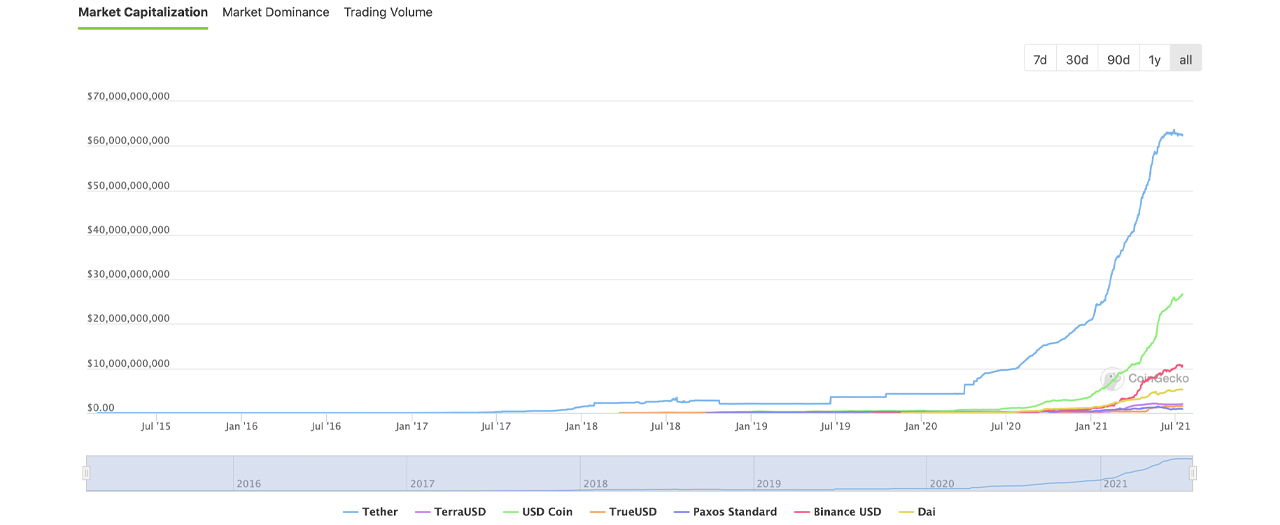The width and height of the screenshot is (1280, 525).
Task: Click the $0.00 axis label
Action: [x=101, y=408]
